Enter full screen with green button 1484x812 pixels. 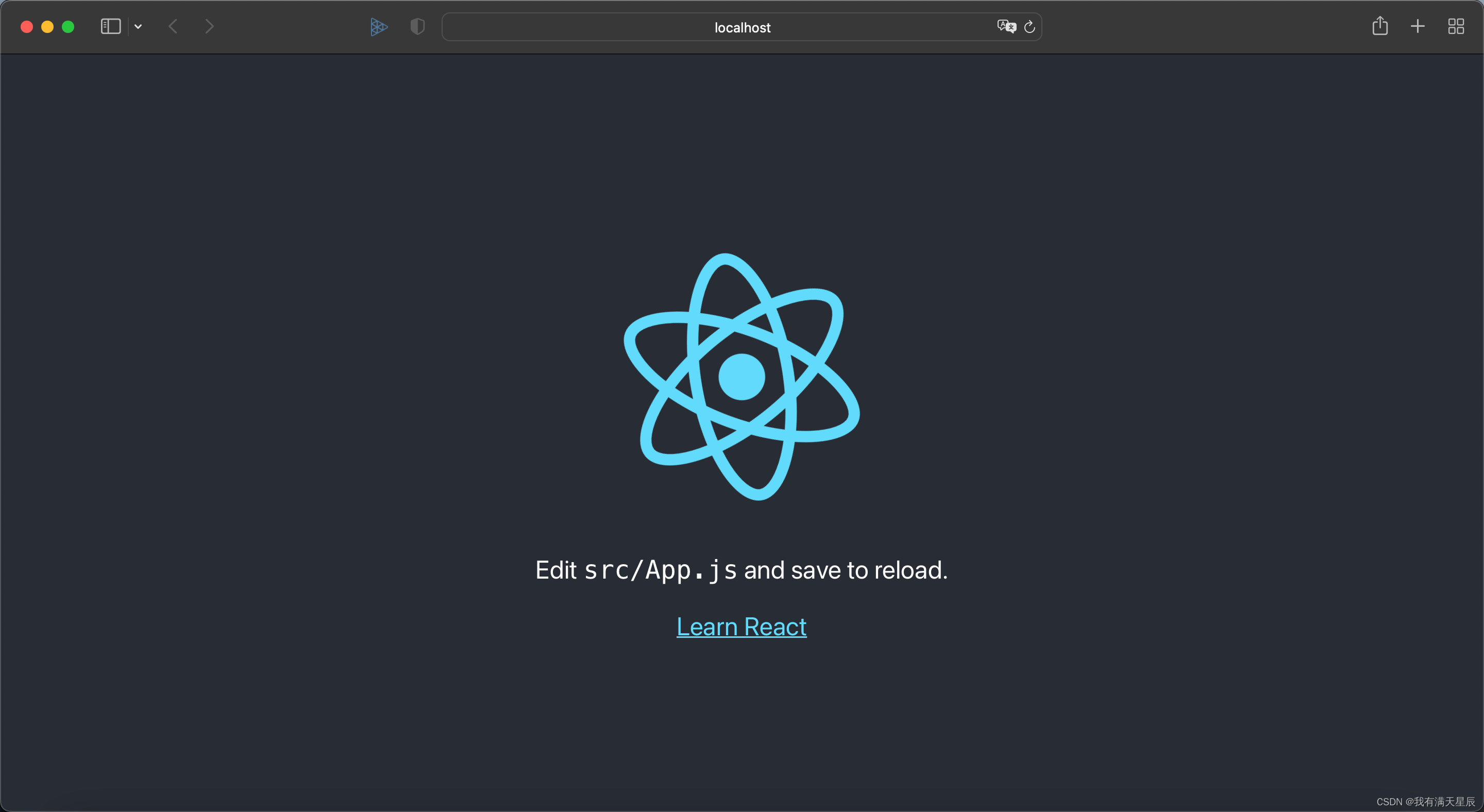68,26
